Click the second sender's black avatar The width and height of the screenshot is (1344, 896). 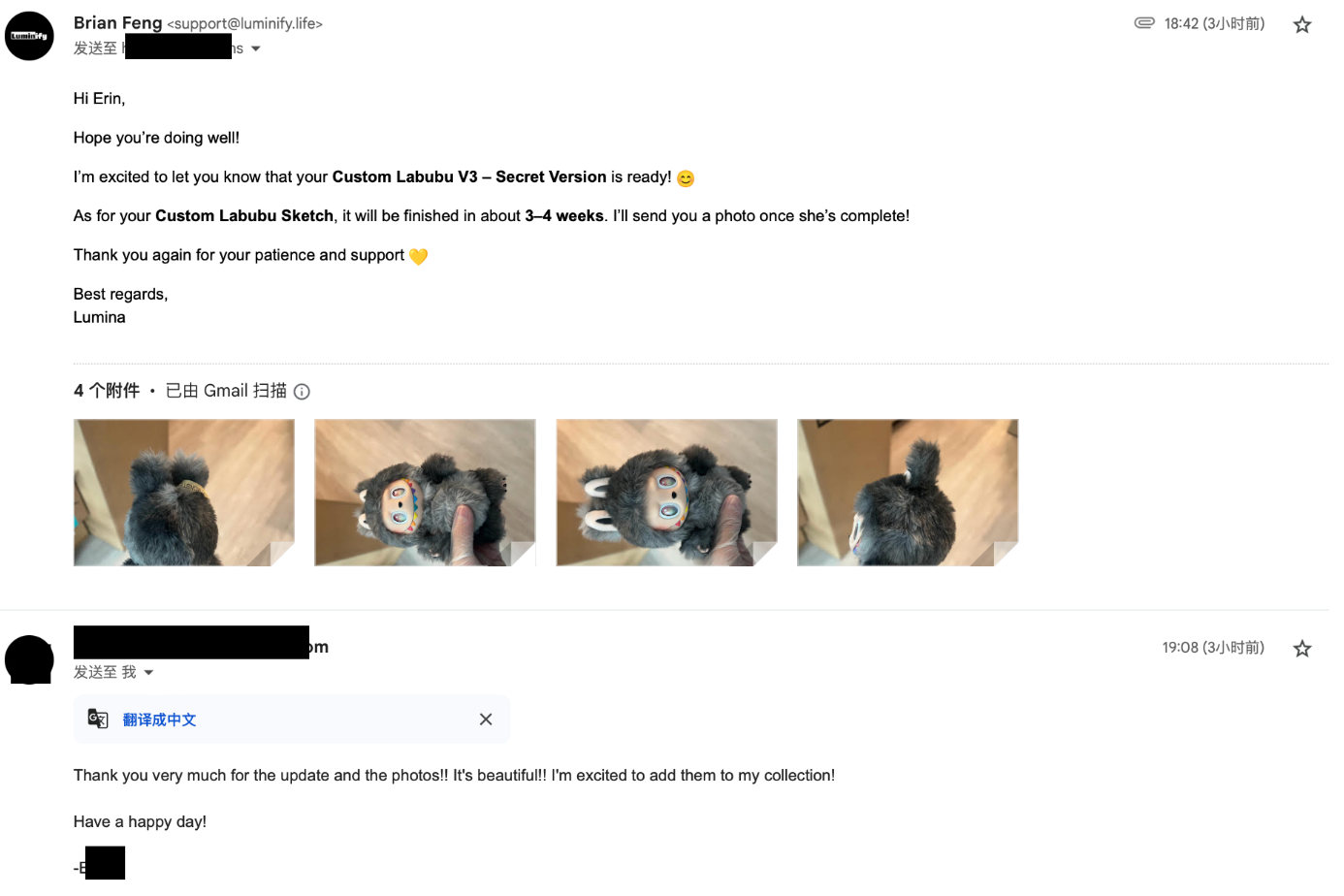[x=29, y=660]
